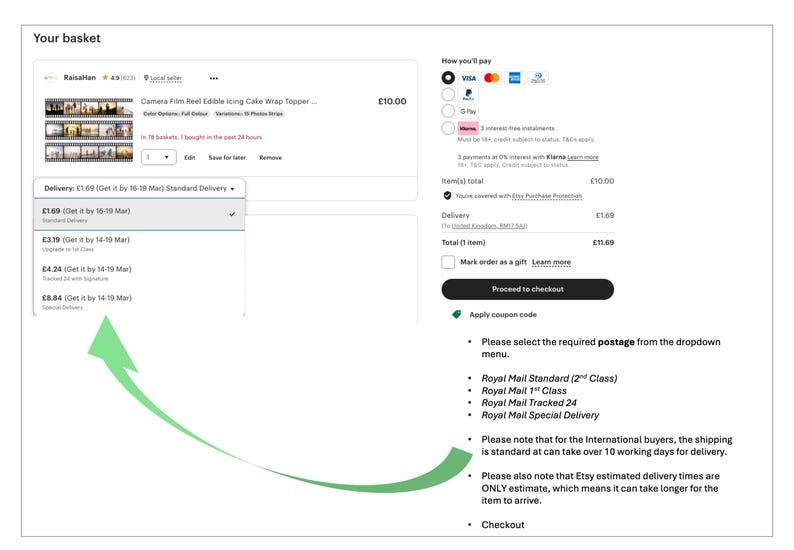Tick the Mark order as a gift checkbox
Viewport: 794px width, 550px height.
point(448,262)
